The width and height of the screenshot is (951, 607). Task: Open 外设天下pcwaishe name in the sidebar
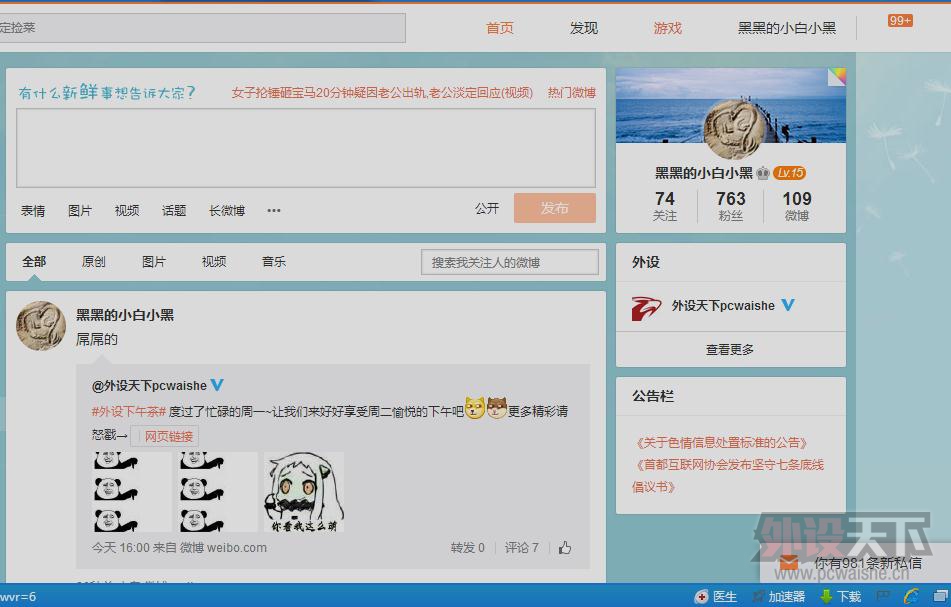pos(723,306)
